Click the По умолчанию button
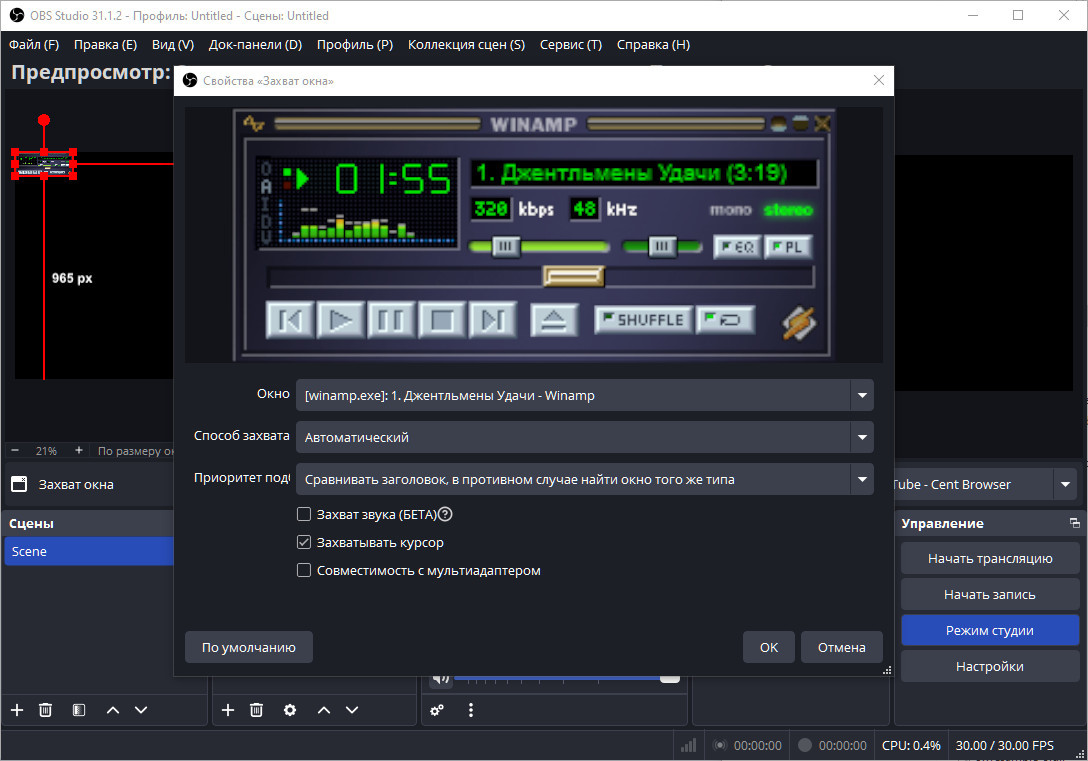The width and height of the screenshot is (1088, 761). pos(248,647)
